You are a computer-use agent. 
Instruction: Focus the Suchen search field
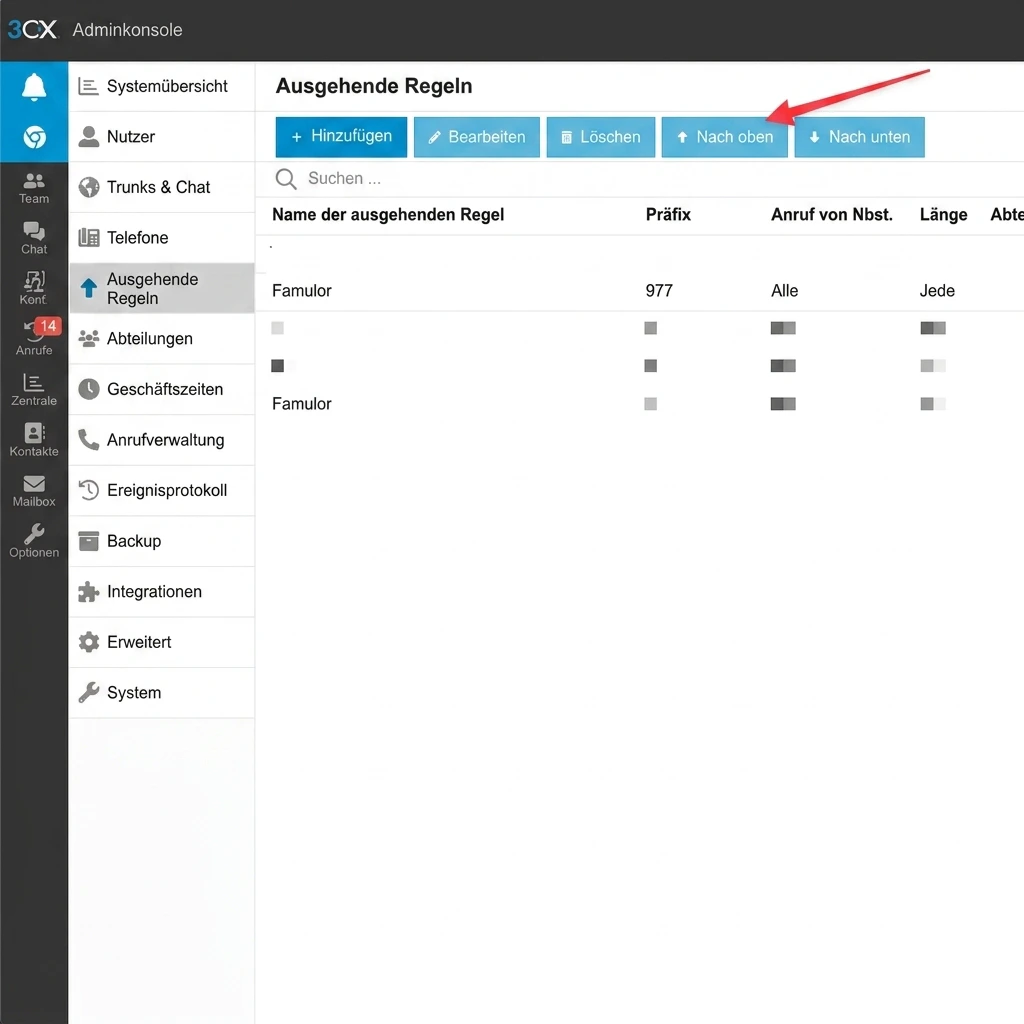[x=640, y=179]
